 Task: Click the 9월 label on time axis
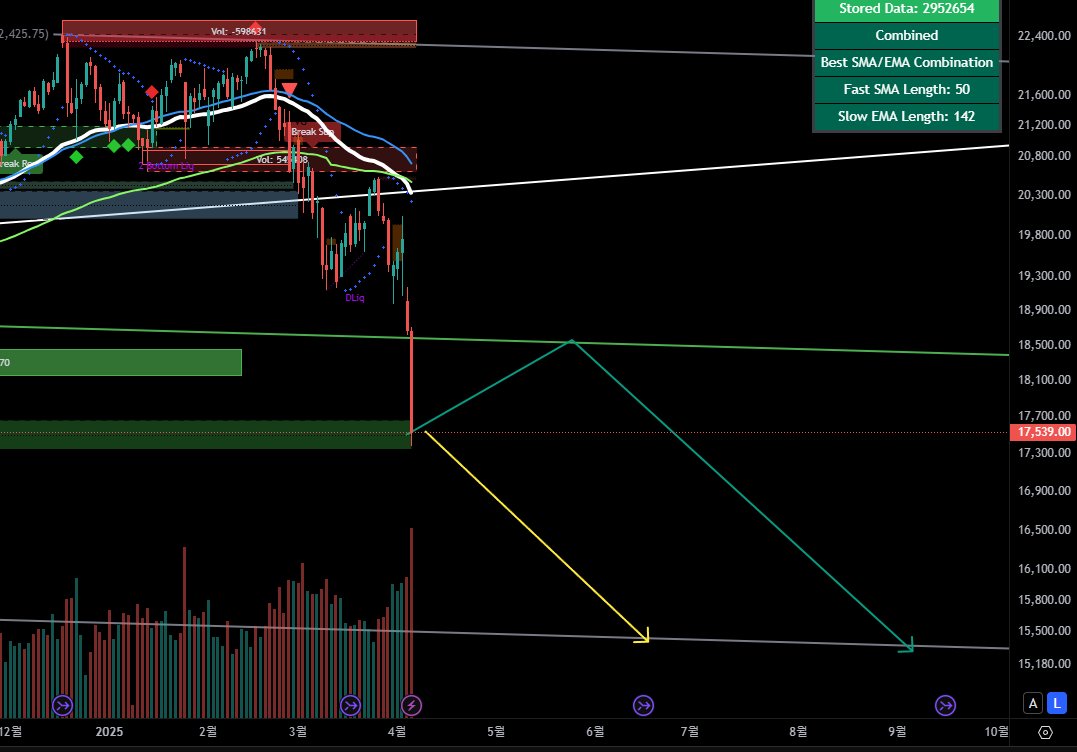pos(897,731)
